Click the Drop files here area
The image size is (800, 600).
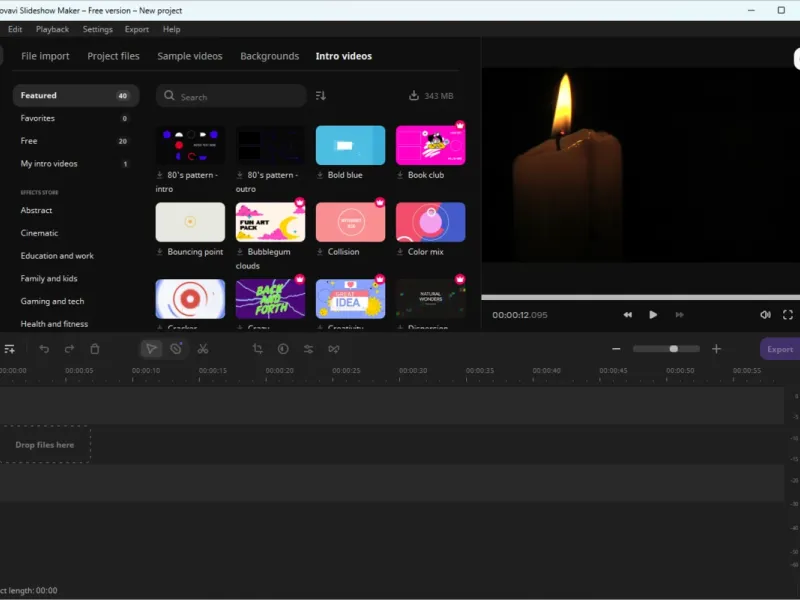tap(45, 445)
